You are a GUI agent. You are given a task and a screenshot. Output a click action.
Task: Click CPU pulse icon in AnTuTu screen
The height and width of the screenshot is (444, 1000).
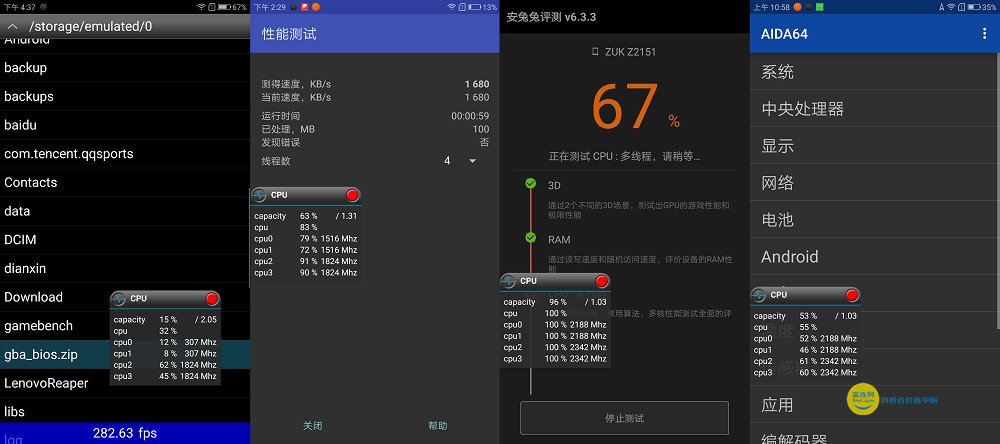[508, 281]
